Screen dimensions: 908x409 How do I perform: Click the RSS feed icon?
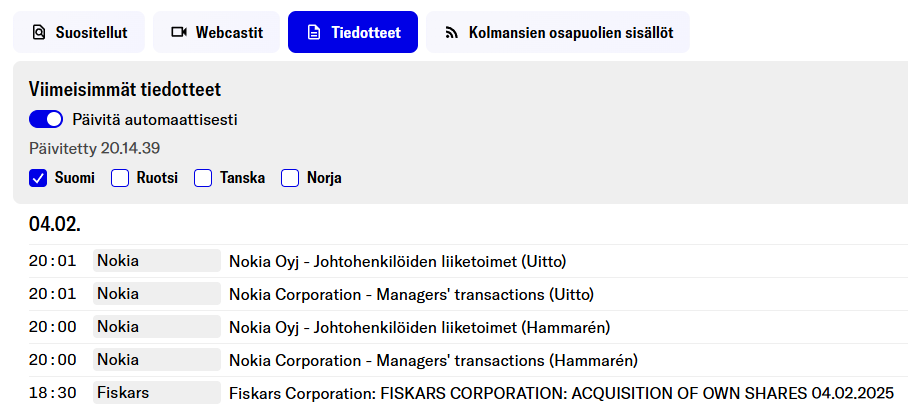pos(450,33)
